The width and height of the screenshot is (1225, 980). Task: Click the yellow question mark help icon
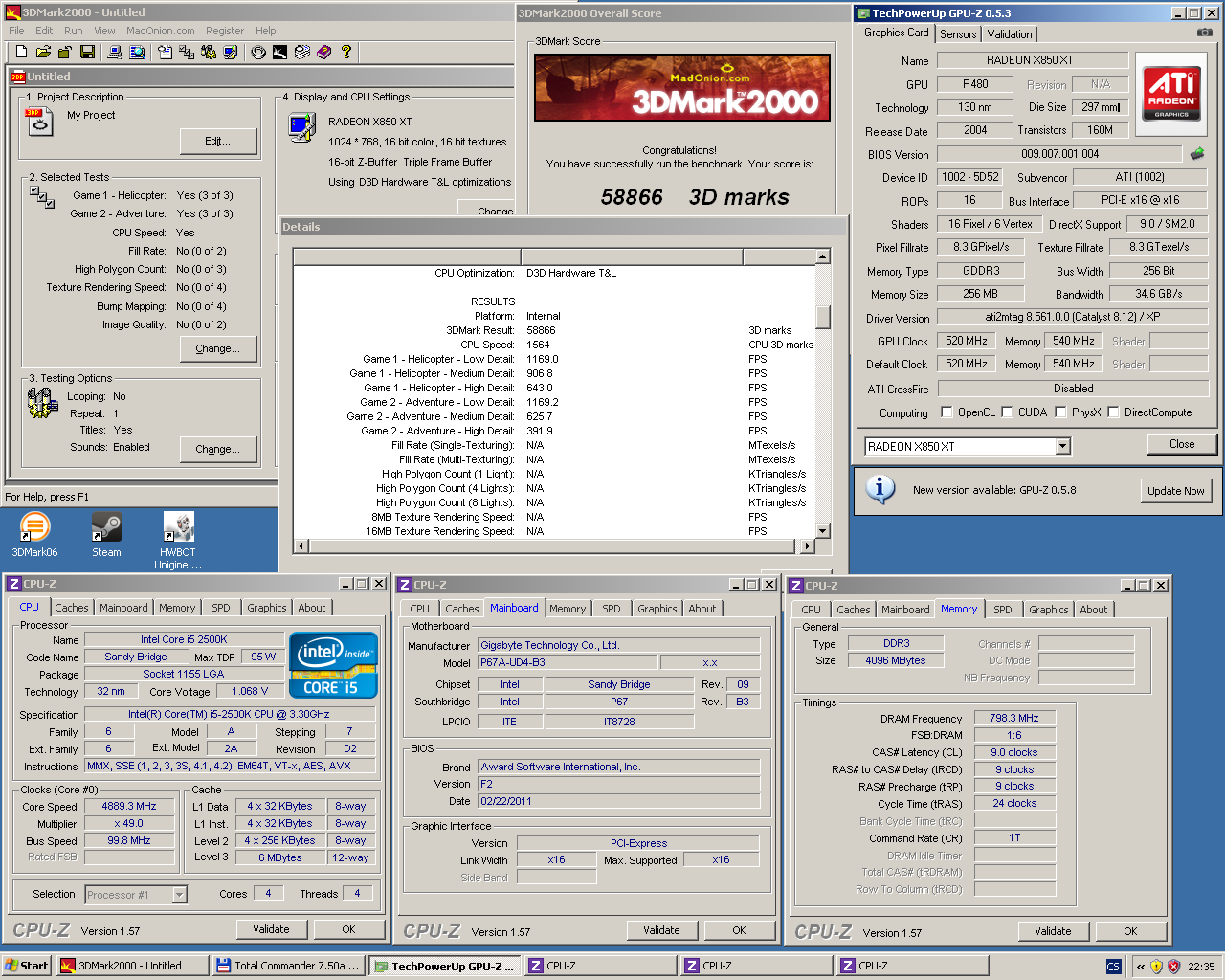click(x=346, y=52)
